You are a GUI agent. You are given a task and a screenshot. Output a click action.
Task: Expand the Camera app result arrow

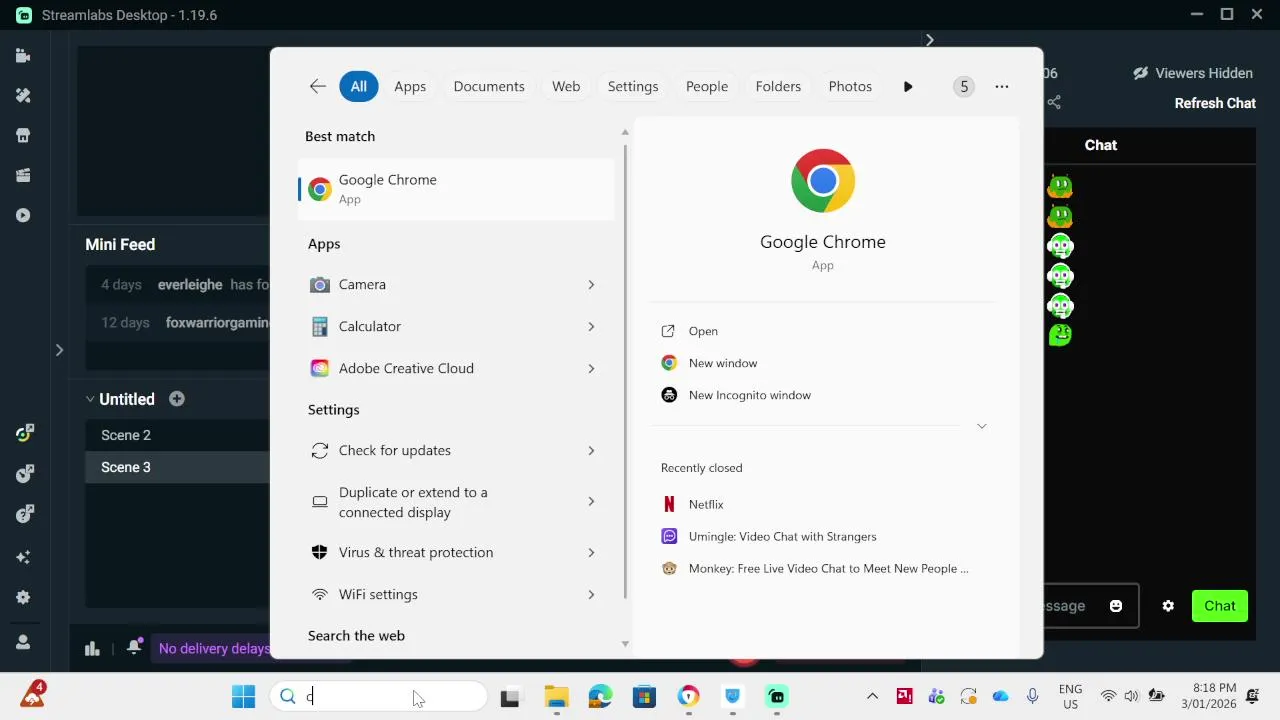coord(591,285)
